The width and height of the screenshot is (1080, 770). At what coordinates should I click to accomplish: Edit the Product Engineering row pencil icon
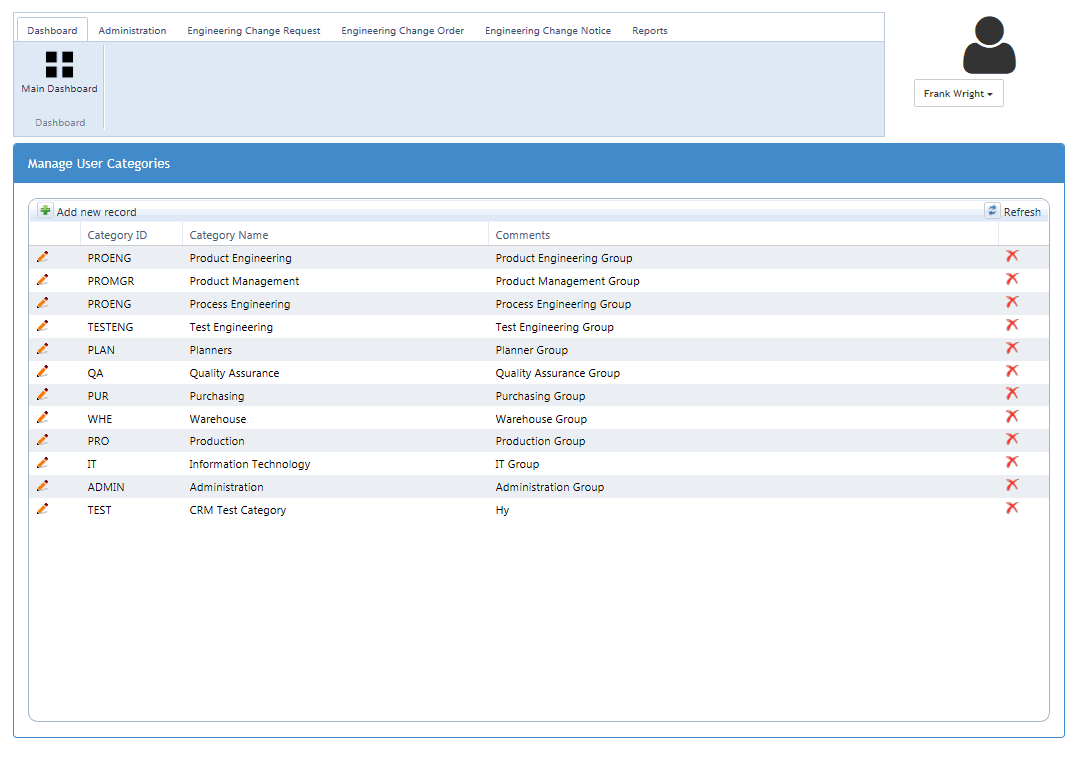pyautogui.click(x=43, y=257)
